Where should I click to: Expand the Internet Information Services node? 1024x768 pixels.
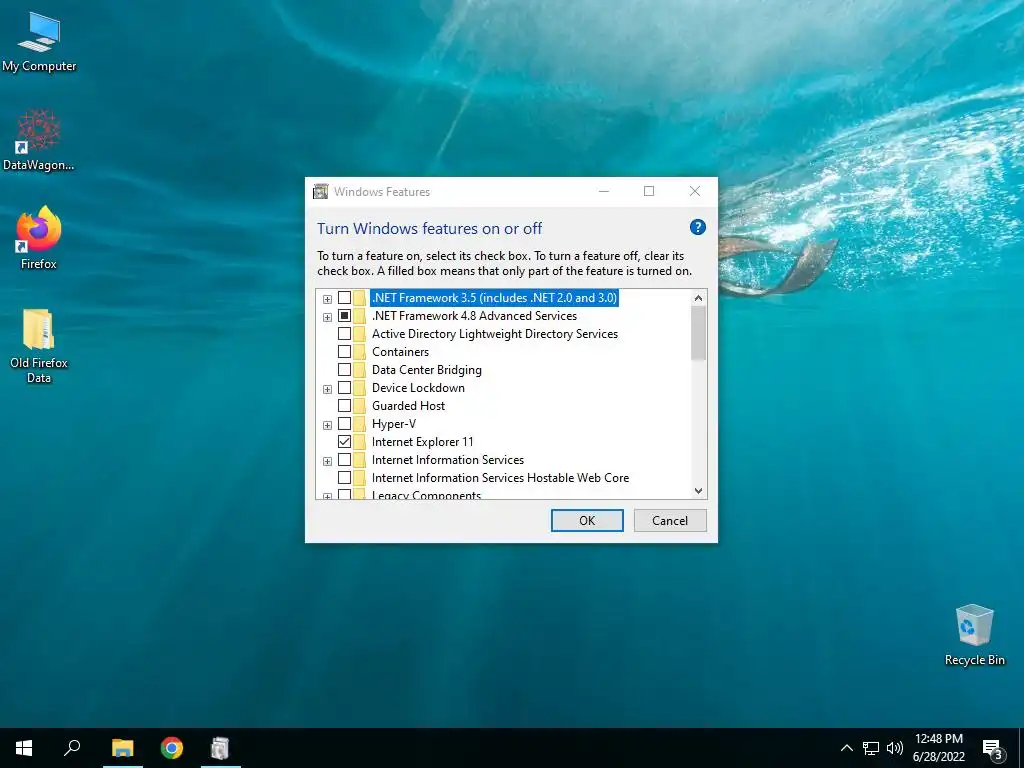(327, 461)
